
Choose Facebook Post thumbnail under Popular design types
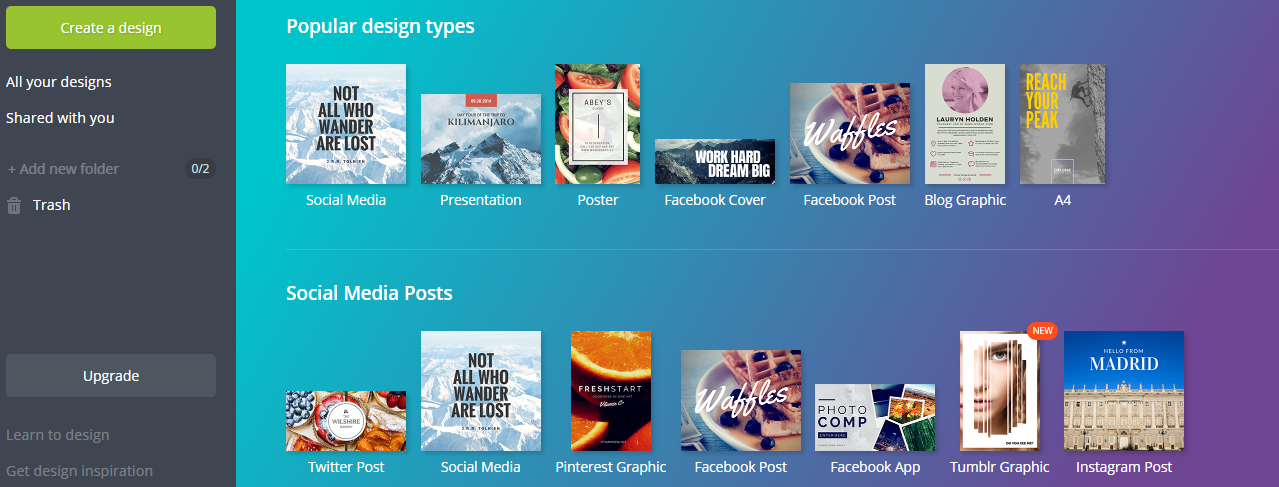(850, 133)
